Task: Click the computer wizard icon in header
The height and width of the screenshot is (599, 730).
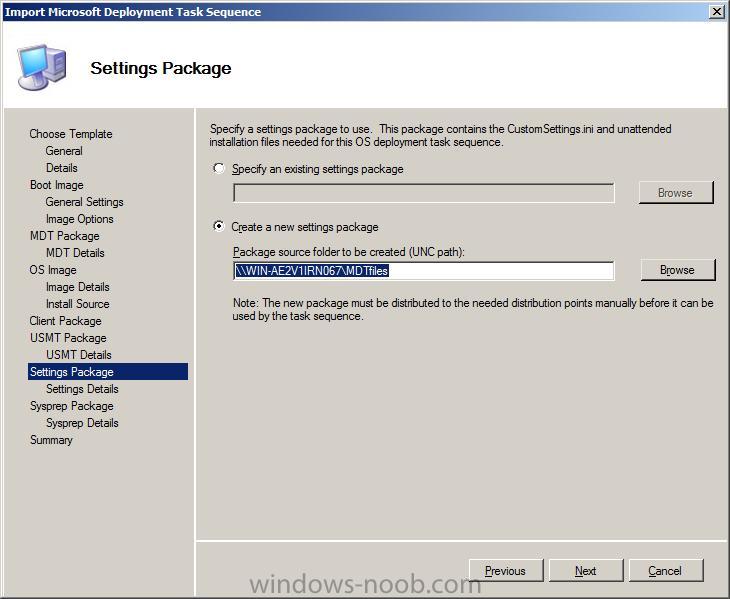Action: click(42, 67)
